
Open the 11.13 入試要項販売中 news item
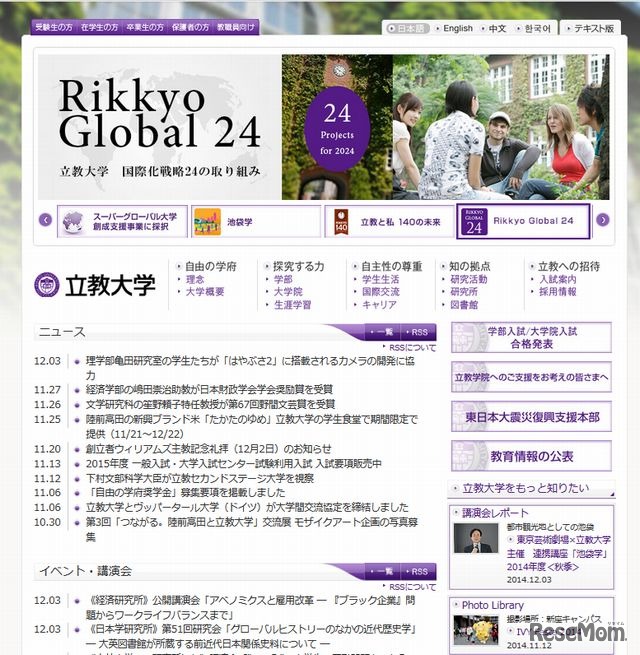(x=234, y=463)
